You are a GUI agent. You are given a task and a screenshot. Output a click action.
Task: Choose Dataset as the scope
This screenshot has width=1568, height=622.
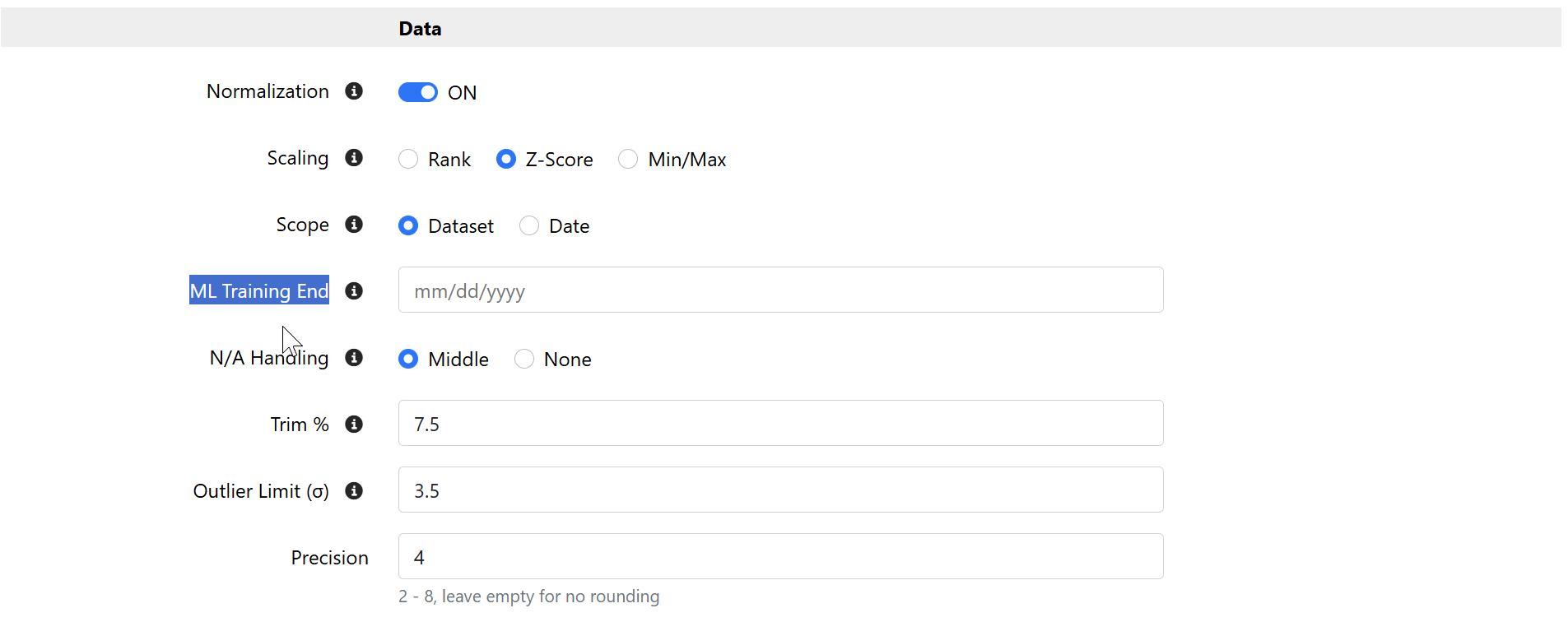click(x=408, y=225)
